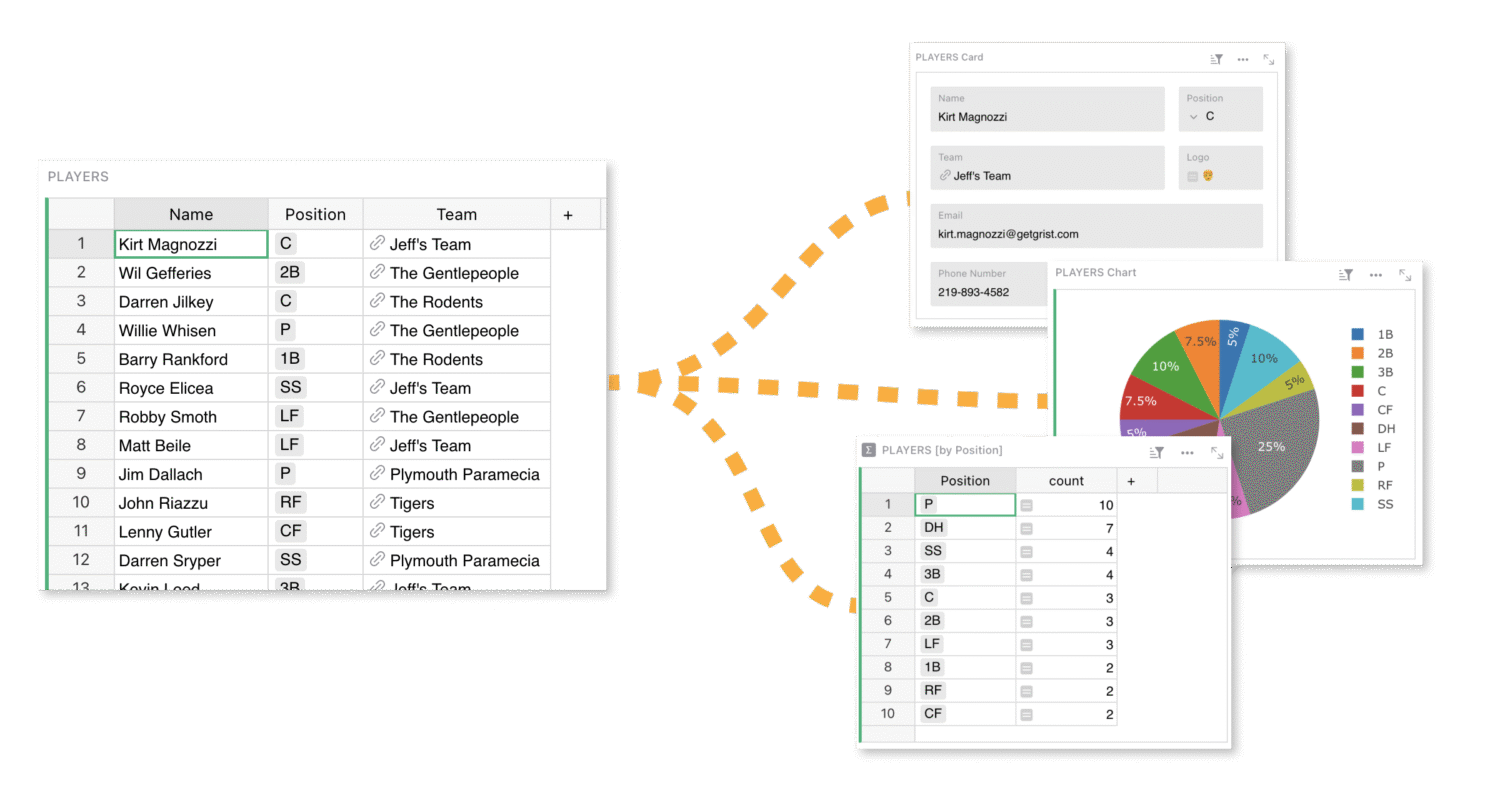Open sort and filter in PLAYERS Card
The height and width of the screenshot is (785, 1500).
click(1217, 59)
